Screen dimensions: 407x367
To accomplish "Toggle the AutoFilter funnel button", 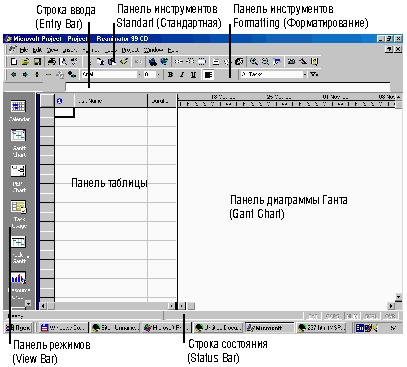I will (314, 74).
